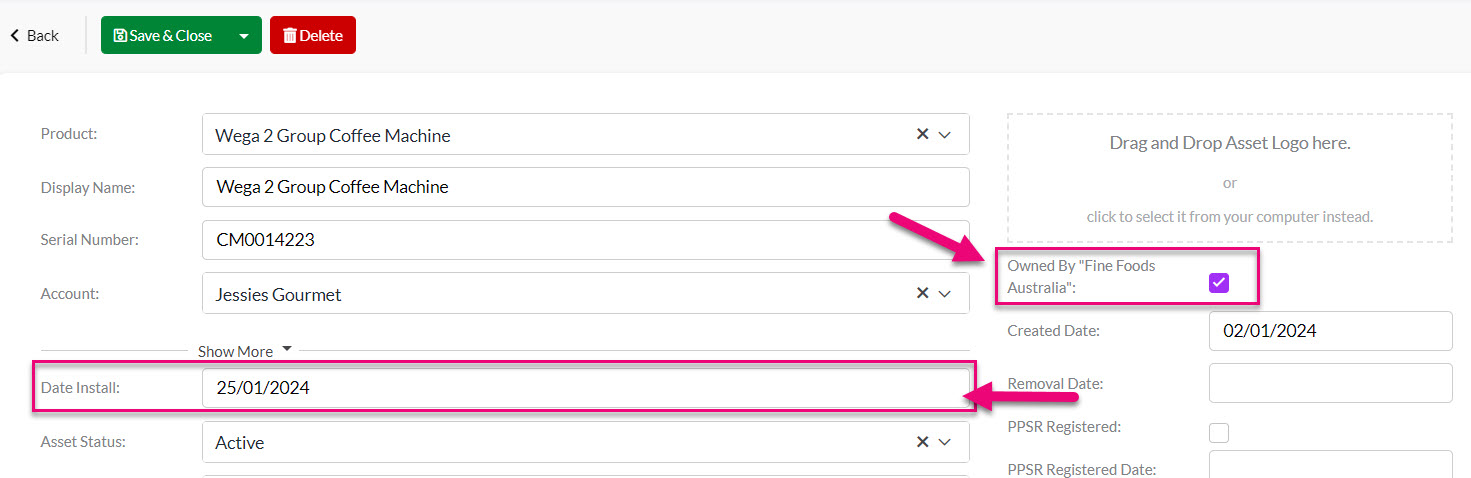Select the Date Install field

[x=586, y=388]
